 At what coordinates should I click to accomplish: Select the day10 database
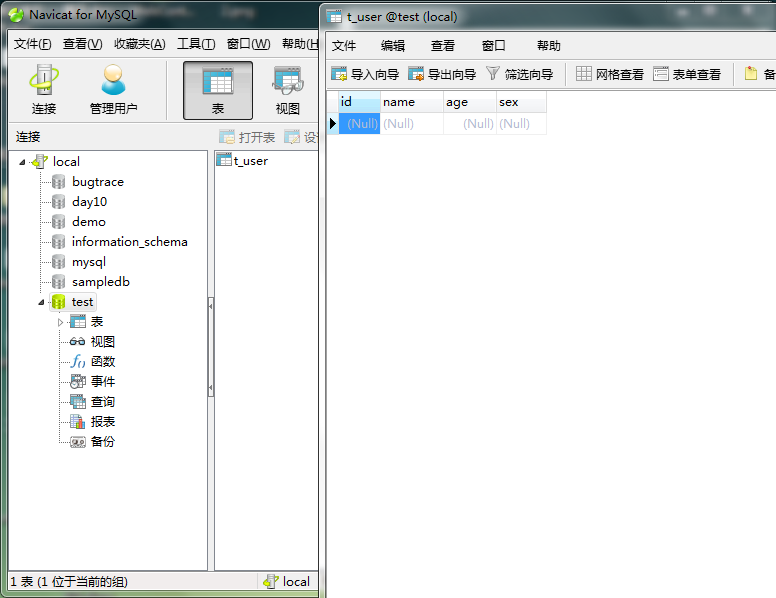click(x=89, y=202)
